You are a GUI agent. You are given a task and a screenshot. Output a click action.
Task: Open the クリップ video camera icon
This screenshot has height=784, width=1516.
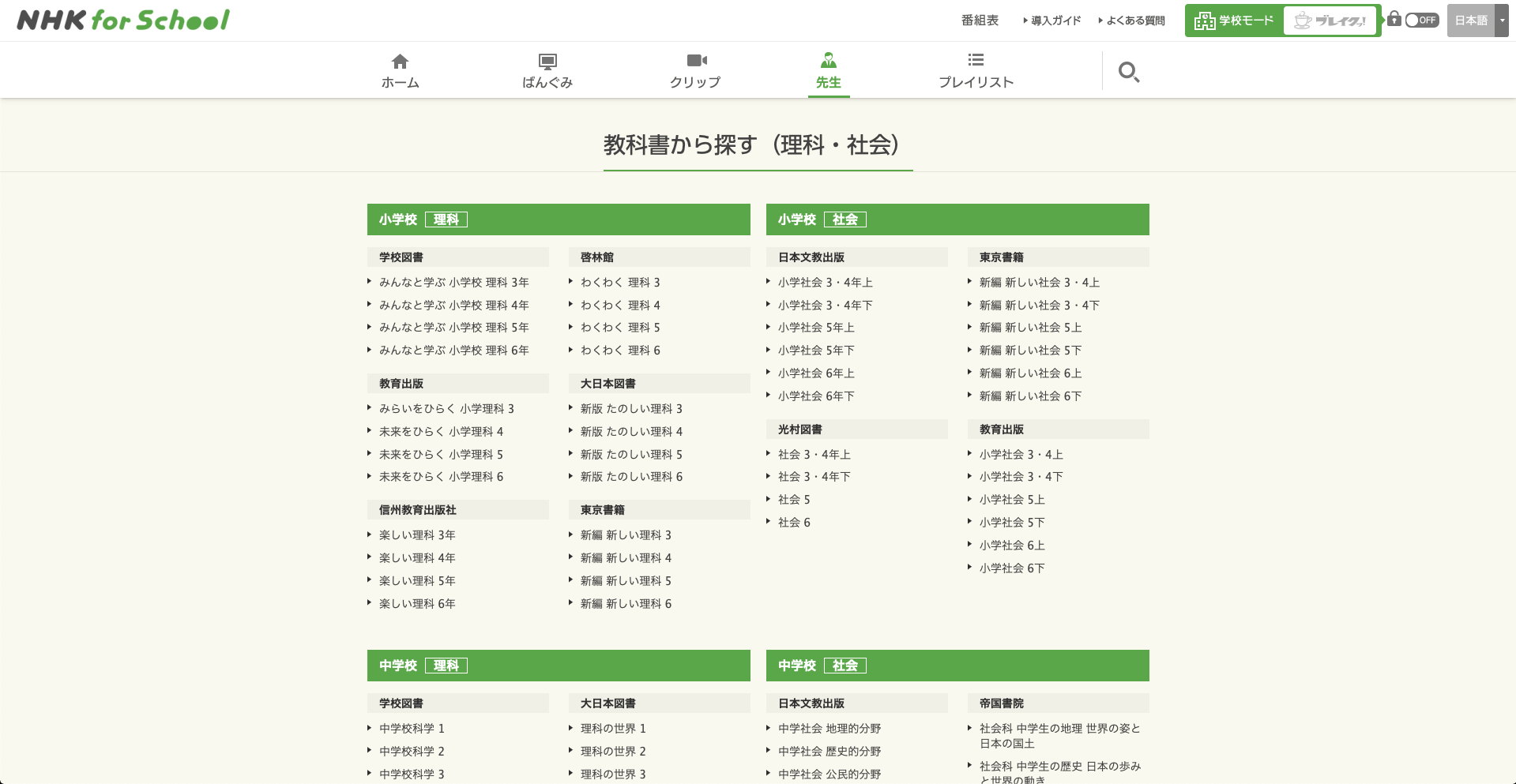click(696, 60)
